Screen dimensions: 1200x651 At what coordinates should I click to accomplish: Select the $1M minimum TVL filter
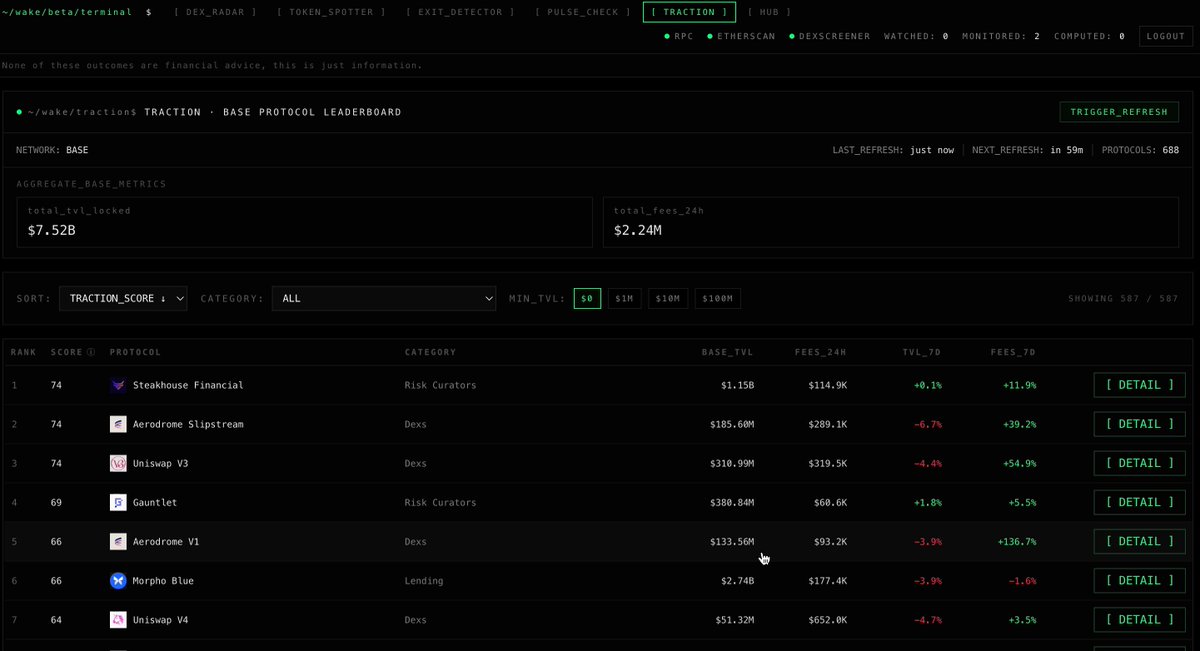pos(625,298)
